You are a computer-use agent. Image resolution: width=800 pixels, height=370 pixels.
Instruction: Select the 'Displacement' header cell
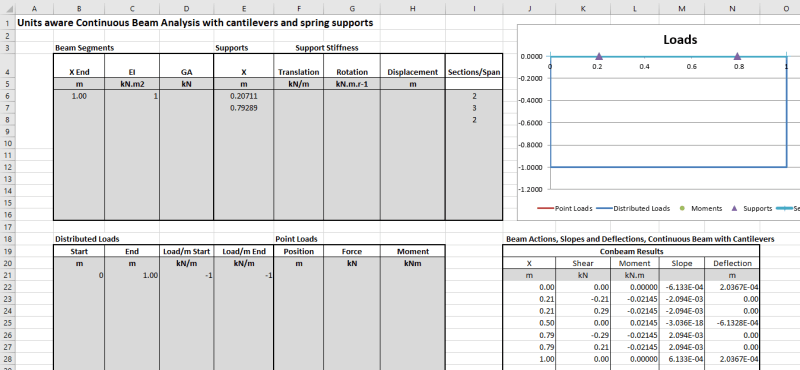point(413,72)
